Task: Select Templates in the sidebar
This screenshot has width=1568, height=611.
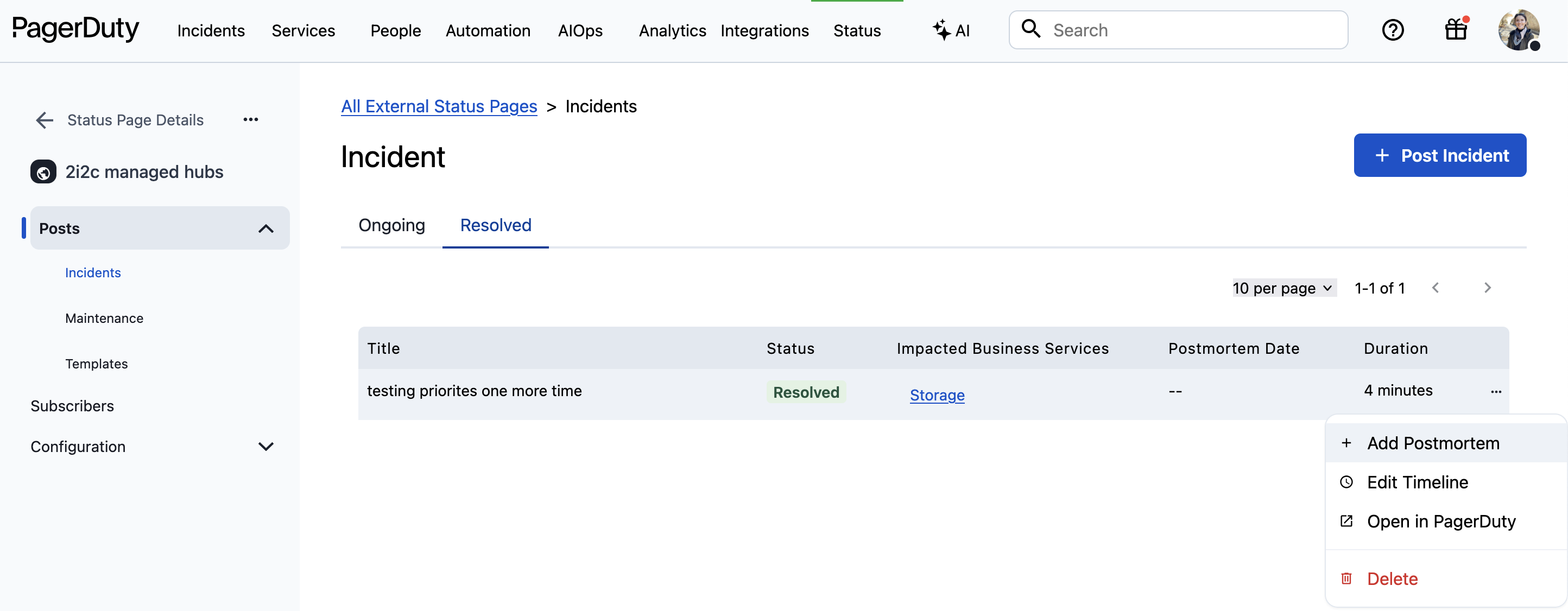Action: (96, 364)
